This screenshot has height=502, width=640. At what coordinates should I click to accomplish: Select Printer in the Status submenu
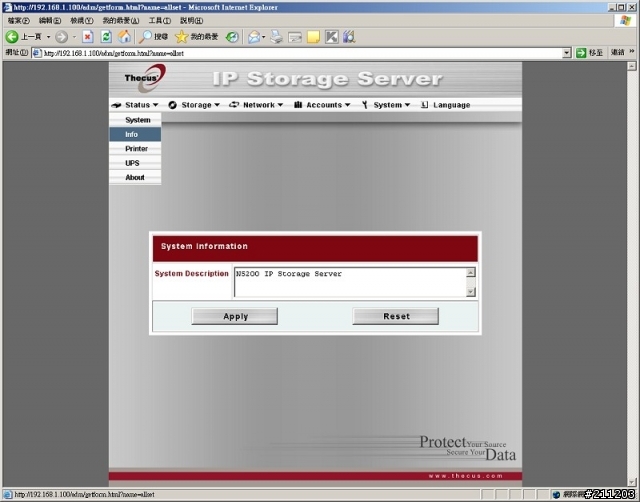(135, 149)
